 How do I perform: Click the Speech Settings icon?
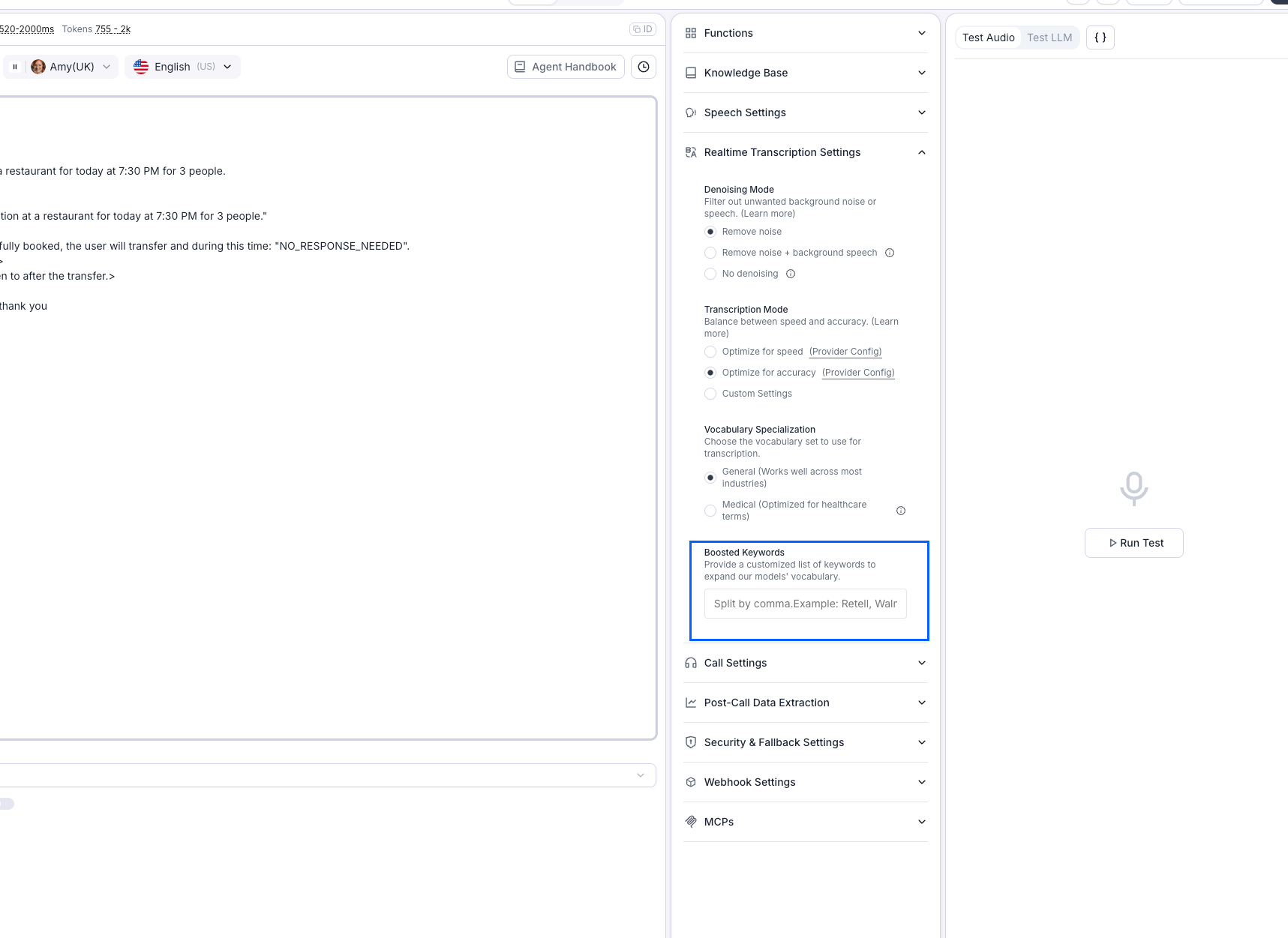[x=691, y=112]
